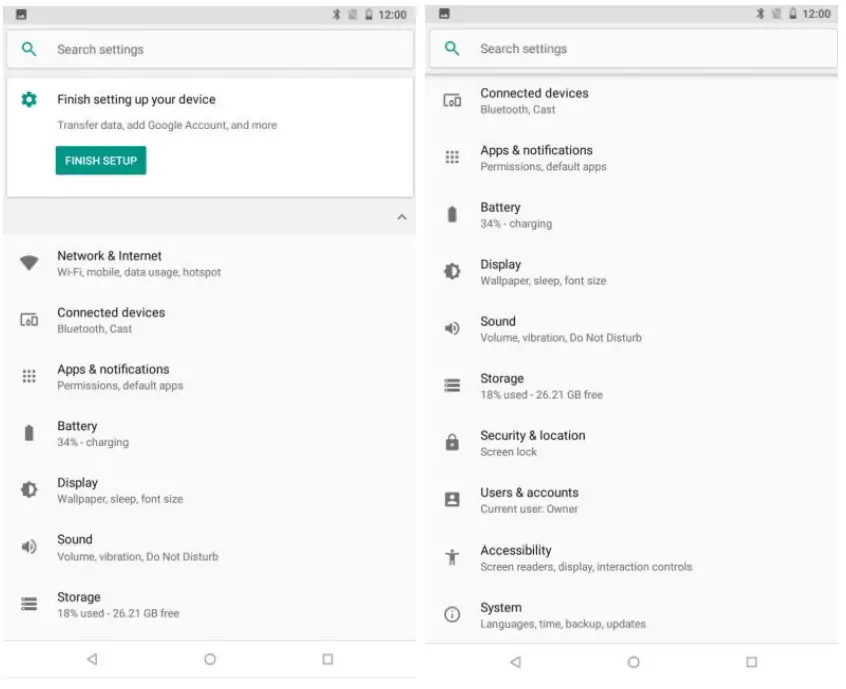846x689 pixels.
Task: Open Display settings in left screen
Action: click(210, 490)
